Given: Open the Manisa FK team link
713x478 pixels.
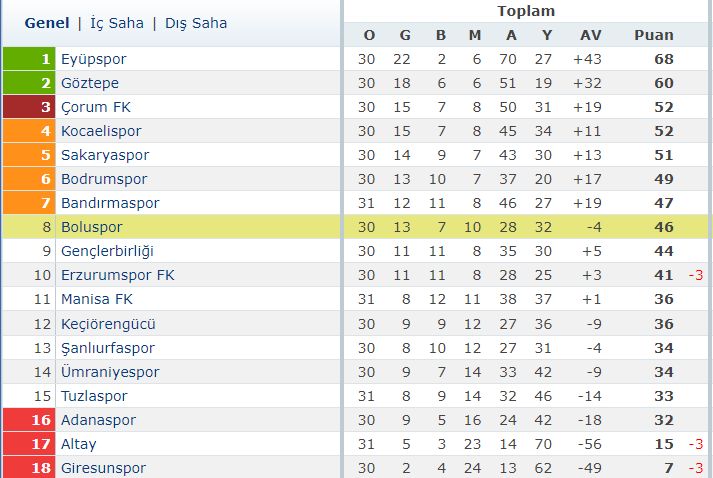Looking at the screenshot, I should [x=97, y=299].
